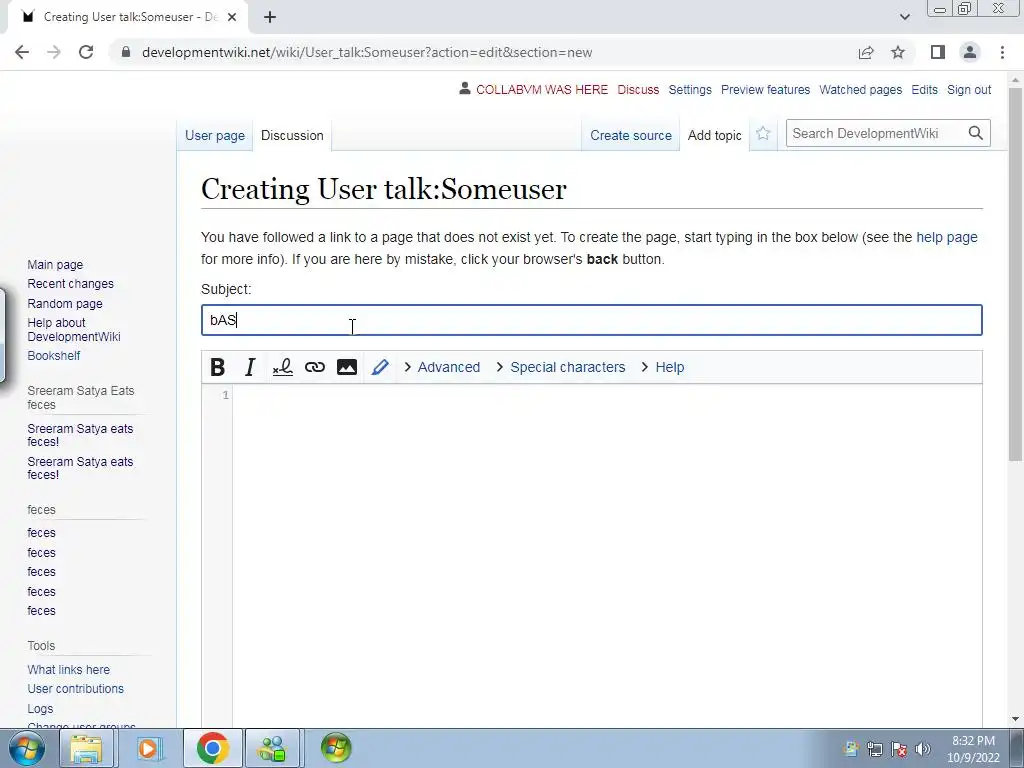Screen dimensions: 1024x768
Task: Open the Discuss link in user menu
Action: point(638,89)
